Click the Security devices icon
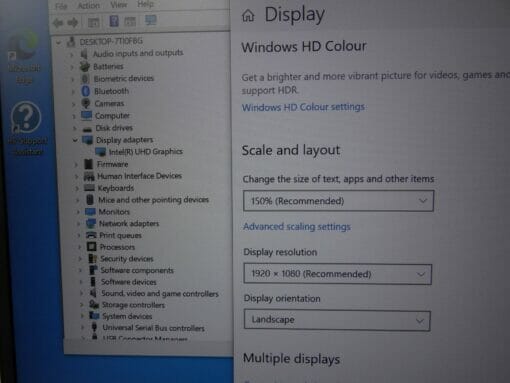 92,258
